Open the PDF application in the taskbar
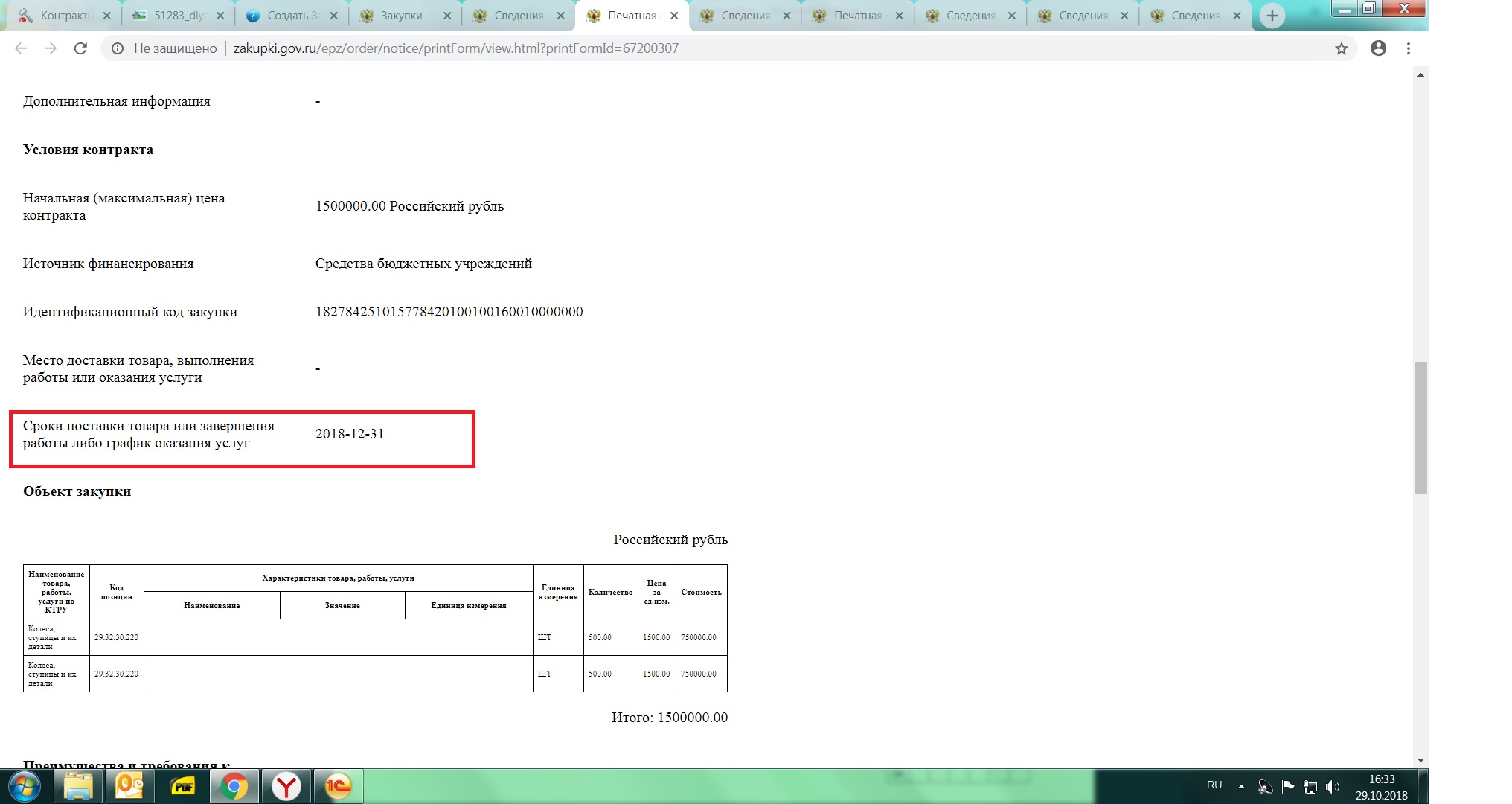The image size is (1512, 804). click(x=182, y=786)
